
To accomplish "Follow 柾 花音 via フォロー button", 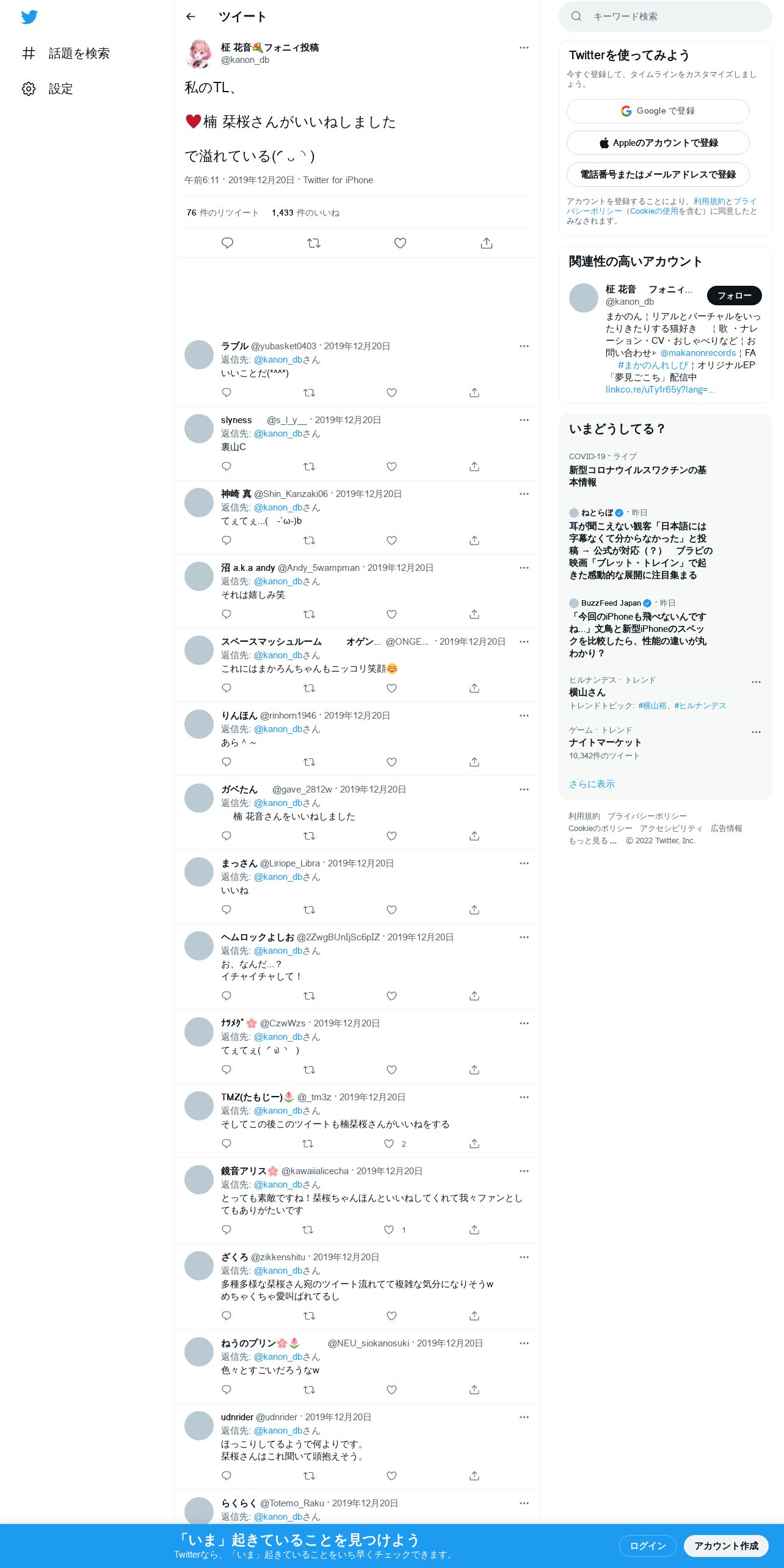I will point(735,296).
